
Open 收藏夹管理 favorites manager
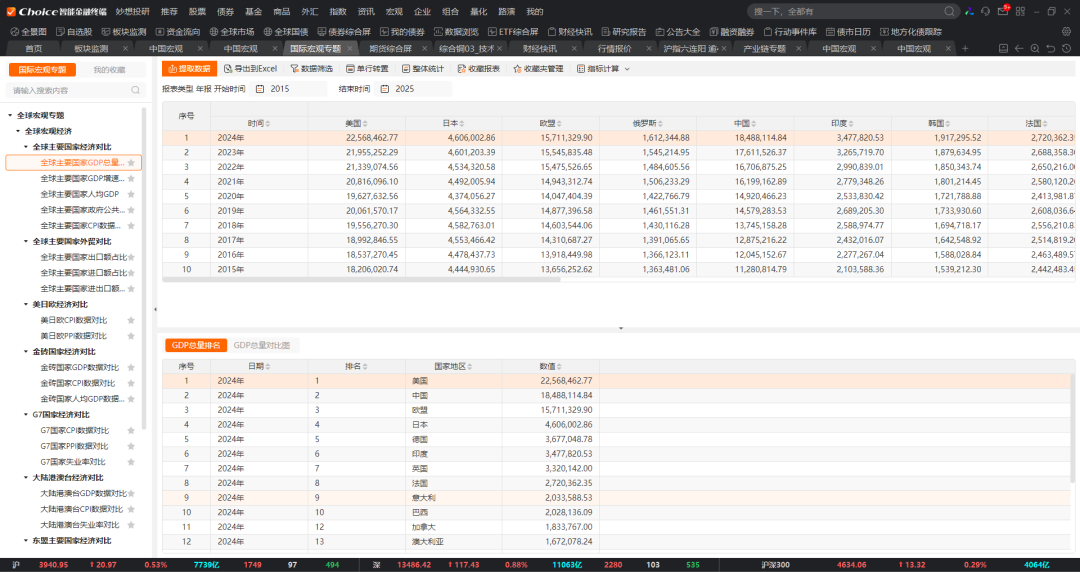pyautogui.click(x=518, y=69)
